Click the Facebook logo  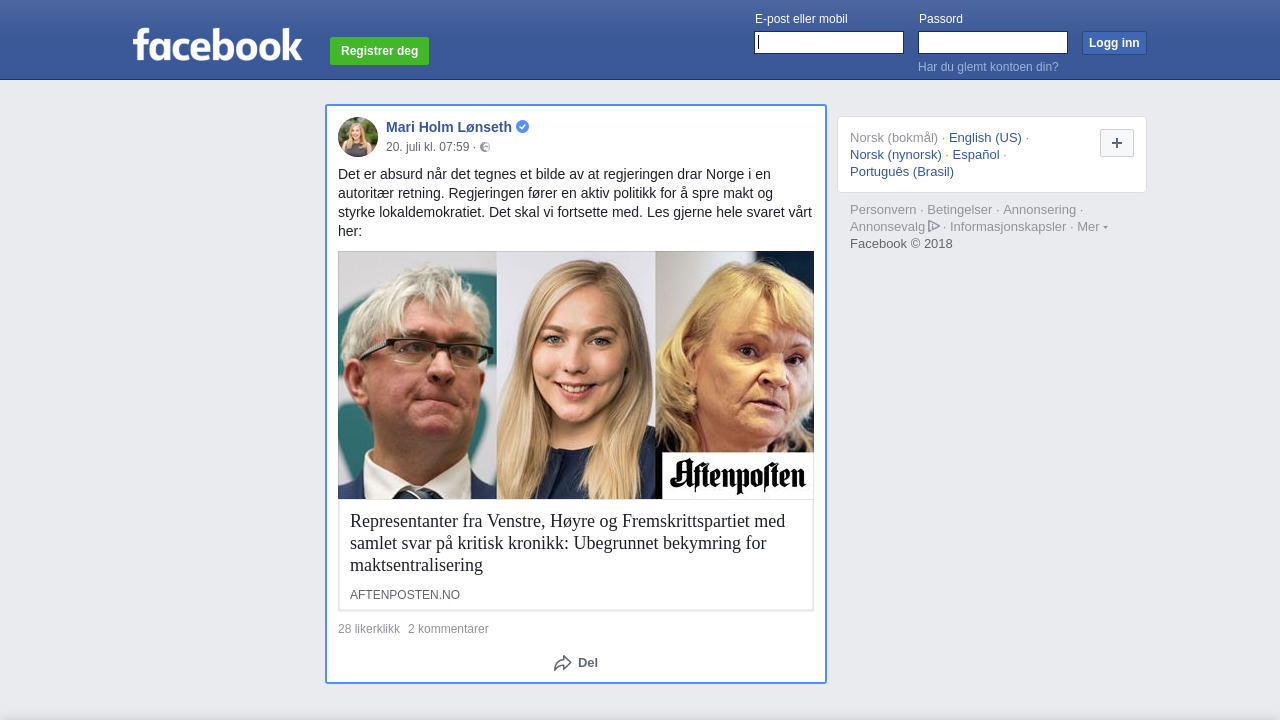(x=217, y=45)
